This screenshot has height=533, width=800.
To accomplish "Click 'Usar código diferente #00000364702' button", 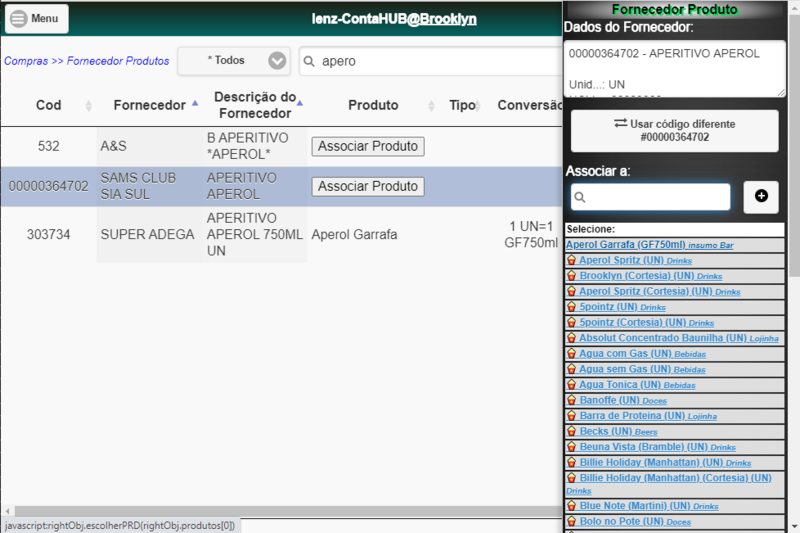I will [x=674, y=131].
